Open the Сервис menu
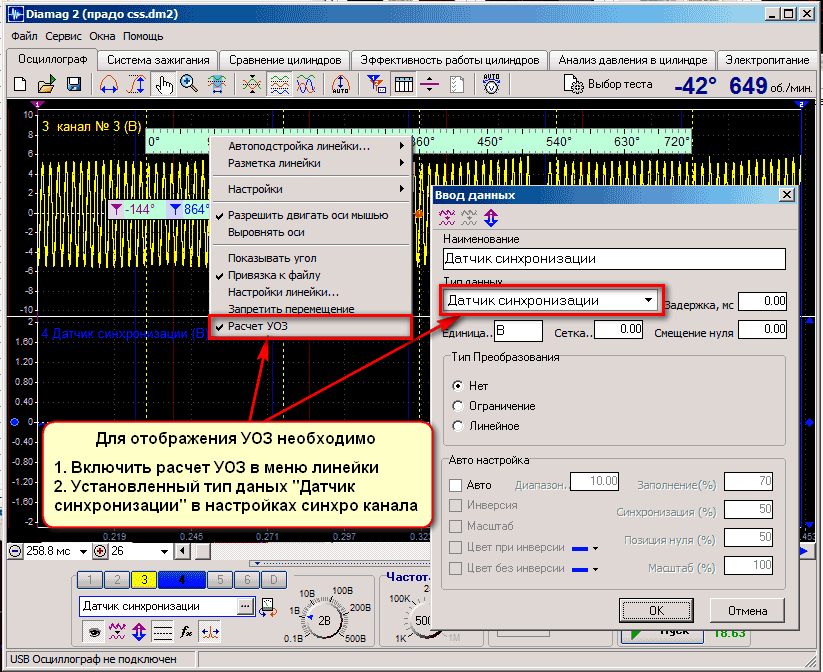 pyautogui.click(x=63, y=36)
